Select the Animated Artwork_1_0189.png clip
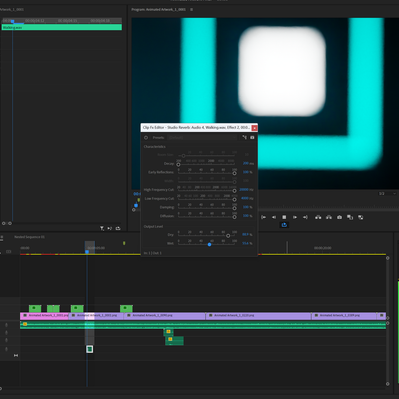This screenshot has height=399, width=399. (x=344, y=315)
